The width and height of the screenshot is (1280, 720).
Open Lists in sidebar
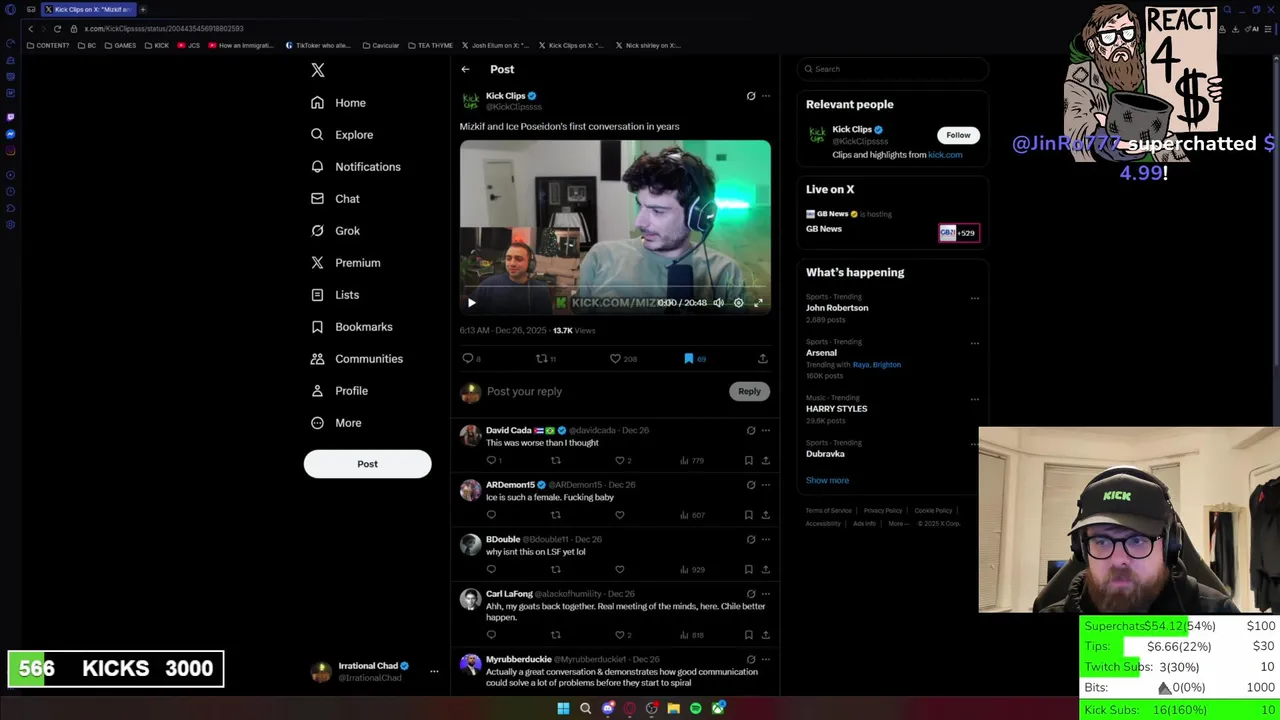click(x=335, y=295)
